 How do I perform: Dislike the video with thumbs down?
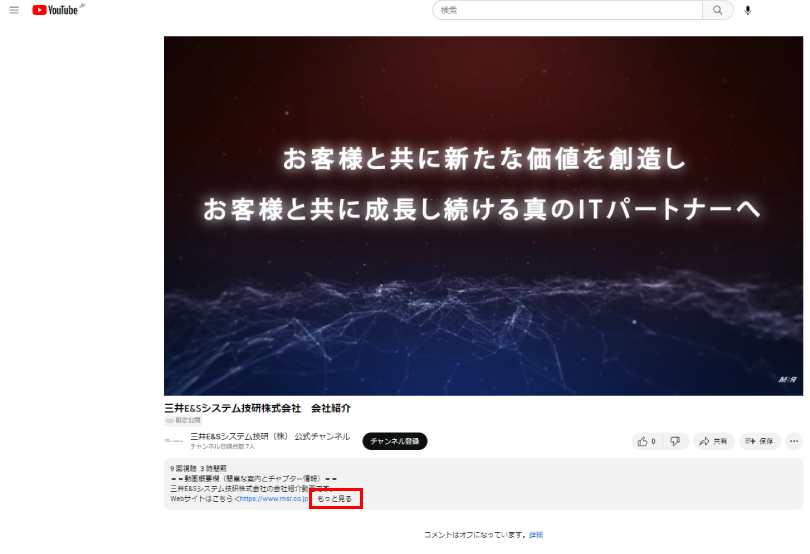click(x=675, y=441)
